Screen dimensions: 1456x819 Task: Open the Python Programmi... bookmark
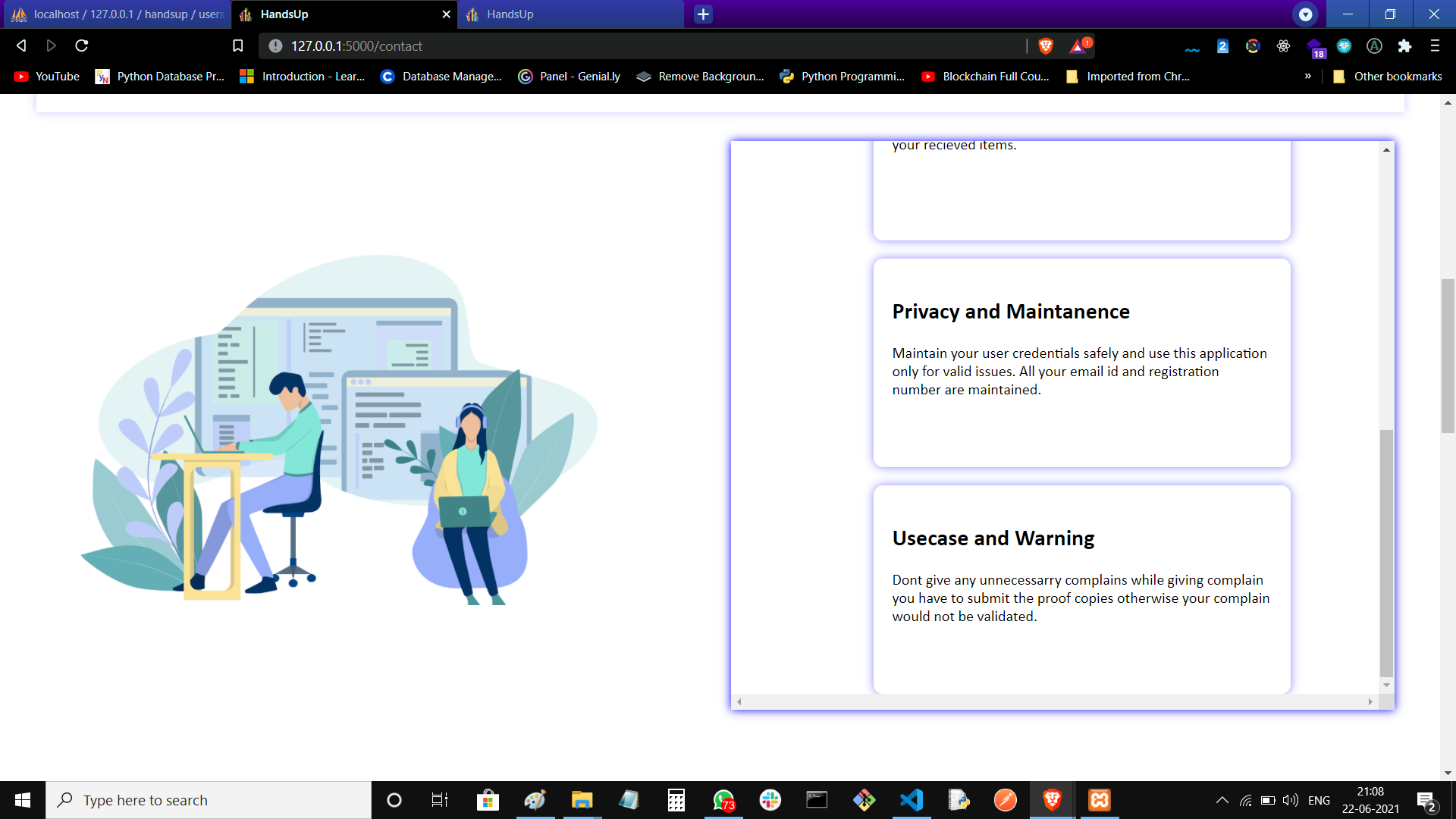[x=842, y=77]
